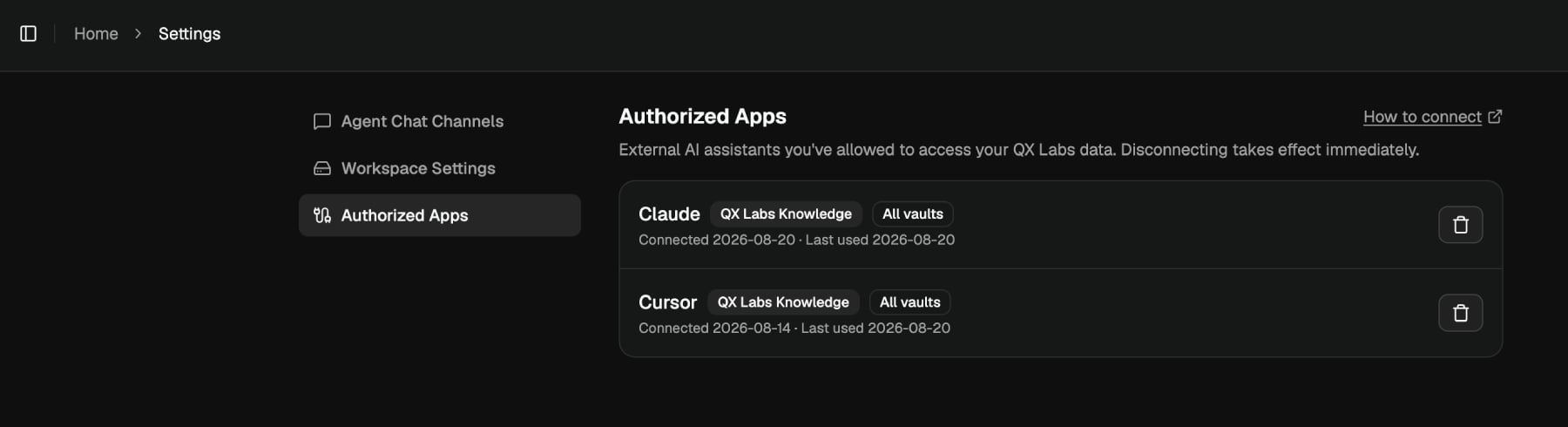Viewport: 1568px width, 427px height.
Task: Click the Workspace Settings drive icon
Action: pyautogui.click(x=321, y=168)
